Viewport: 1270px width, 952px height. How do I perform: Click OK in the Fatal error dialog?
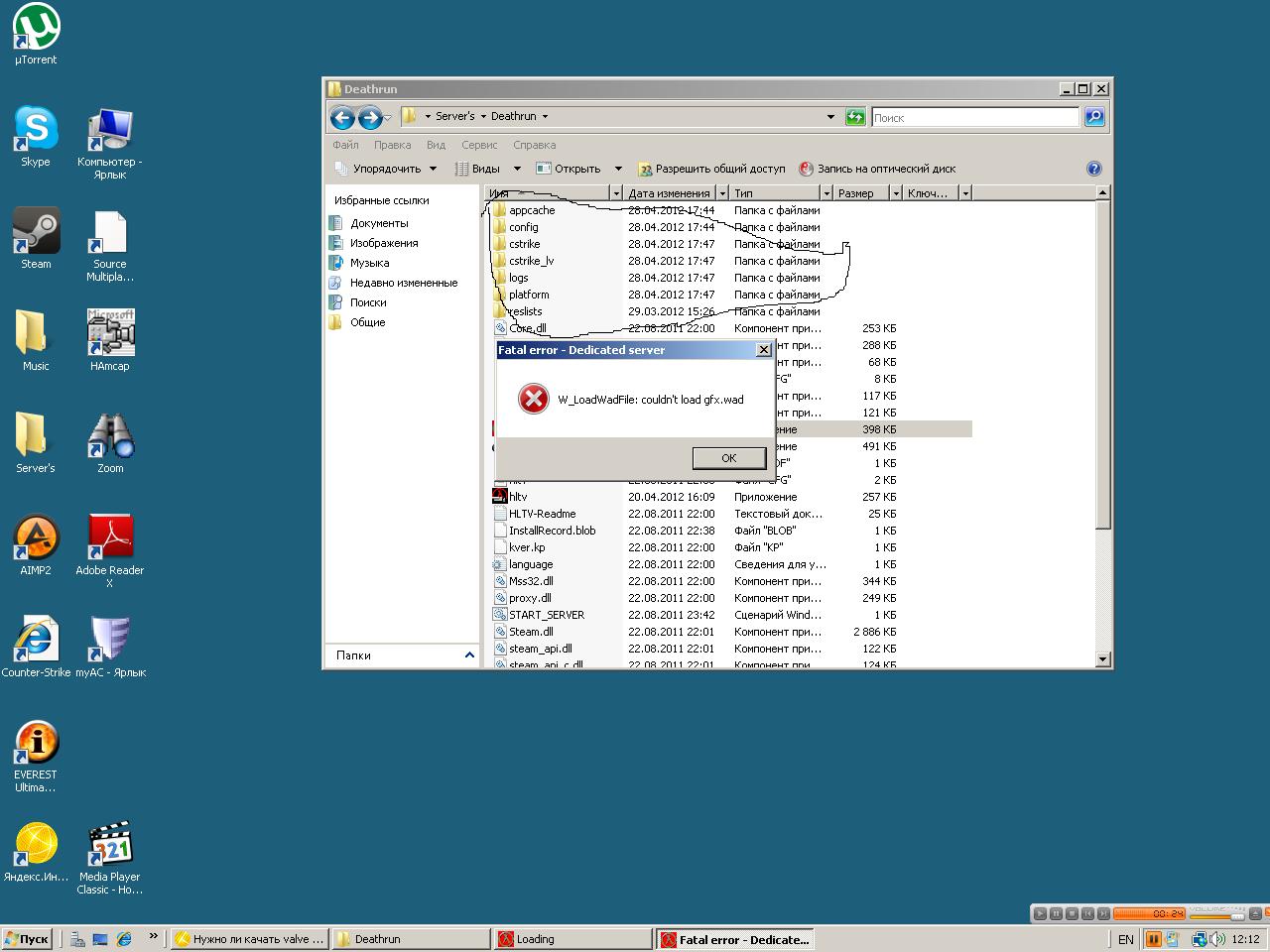tap(729, 458)
